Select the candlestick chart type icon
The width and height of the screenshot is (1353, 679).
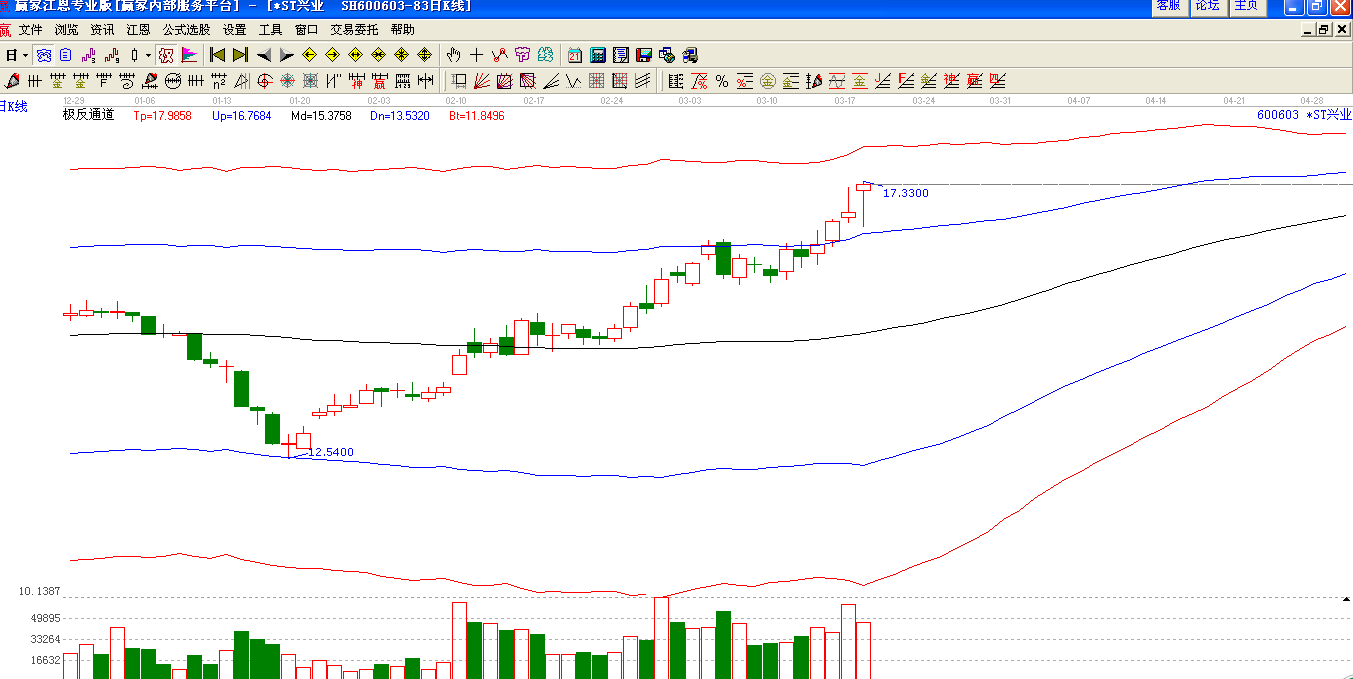134,55
